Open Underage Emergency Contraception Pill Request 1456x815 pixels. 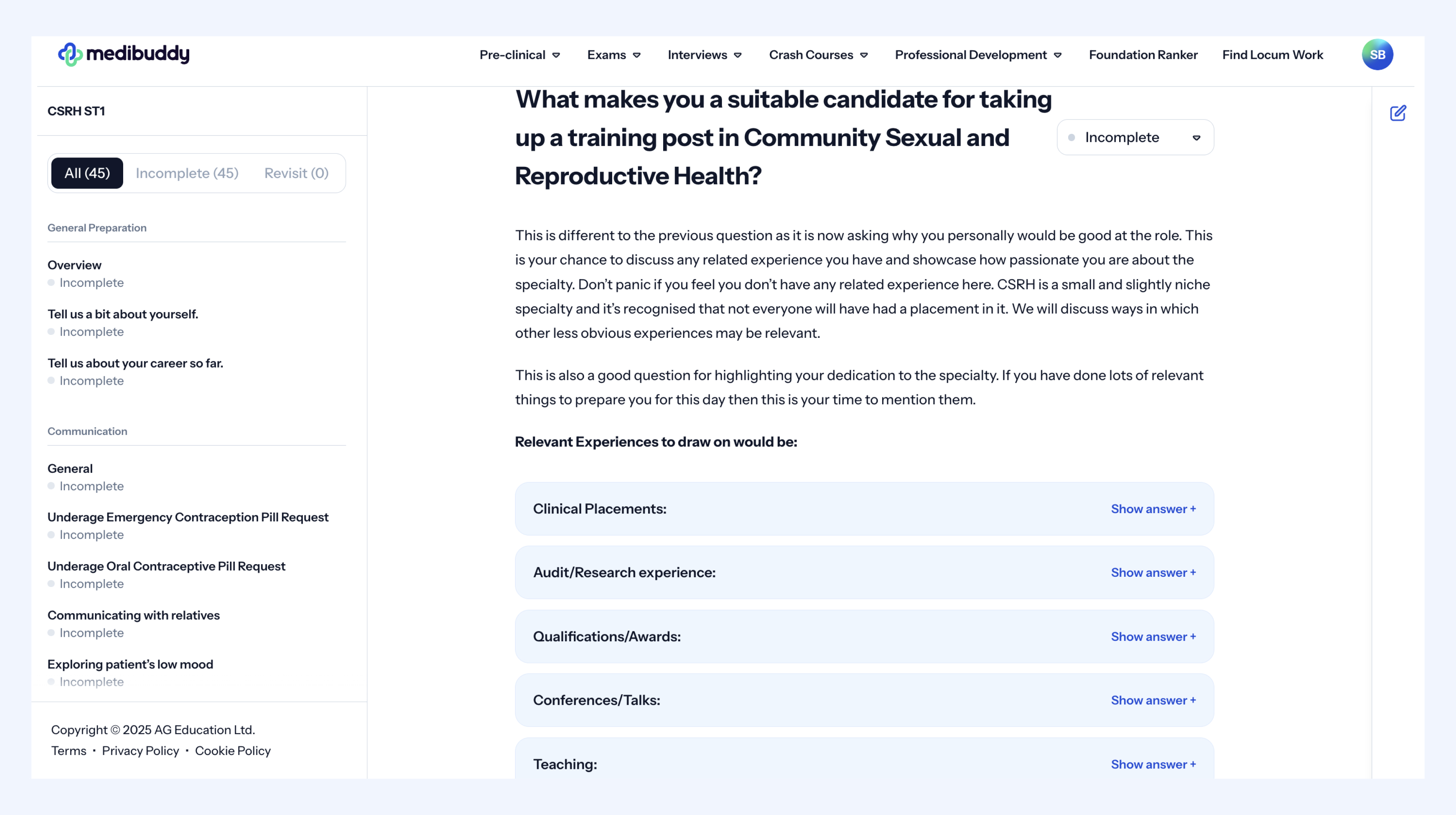188,517
